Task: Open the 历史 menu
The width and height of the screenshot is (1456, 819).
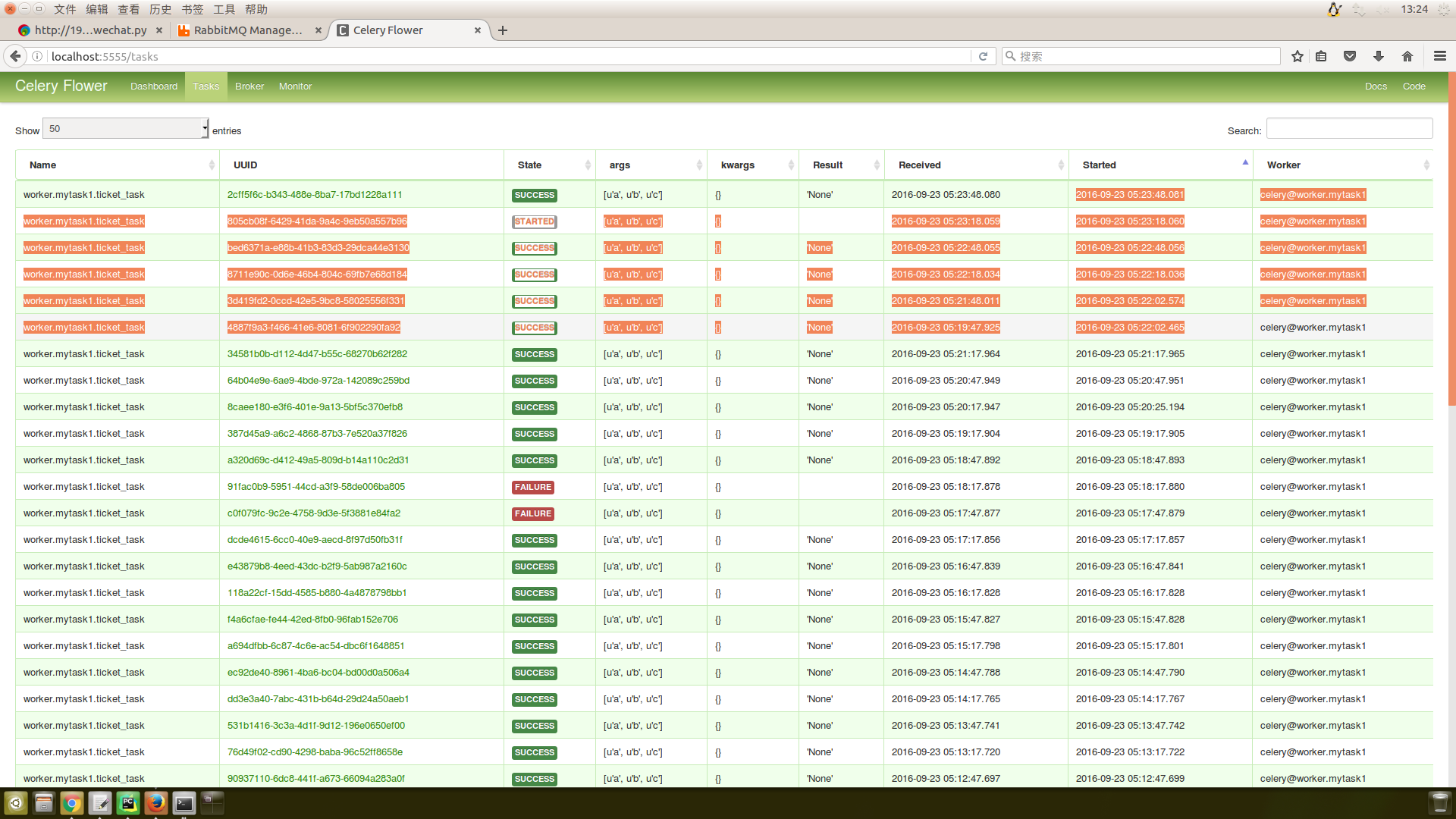Action: (x=160, y=9)
